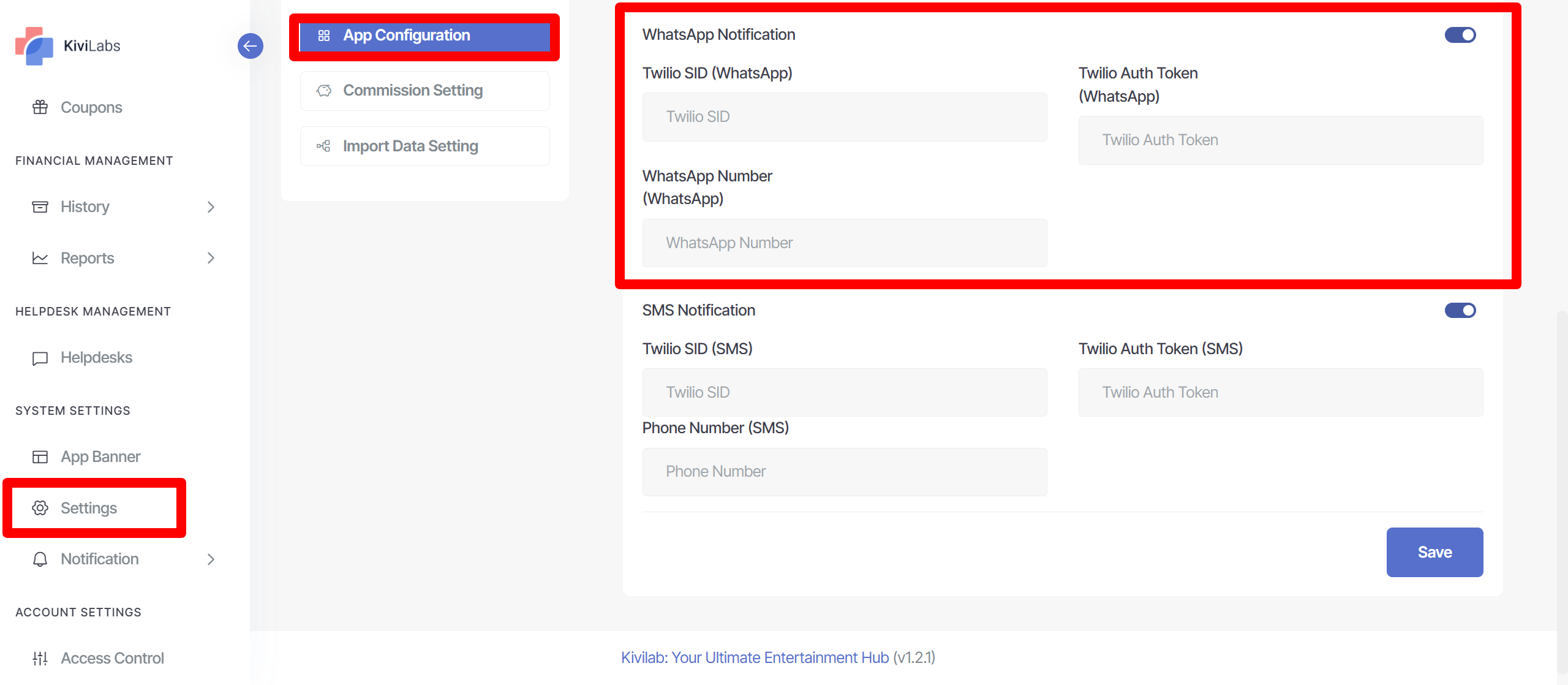Focus the Phone Number (SMS) field
Viewport: 1568px width, 685px height.
click(x=845, y=472)
